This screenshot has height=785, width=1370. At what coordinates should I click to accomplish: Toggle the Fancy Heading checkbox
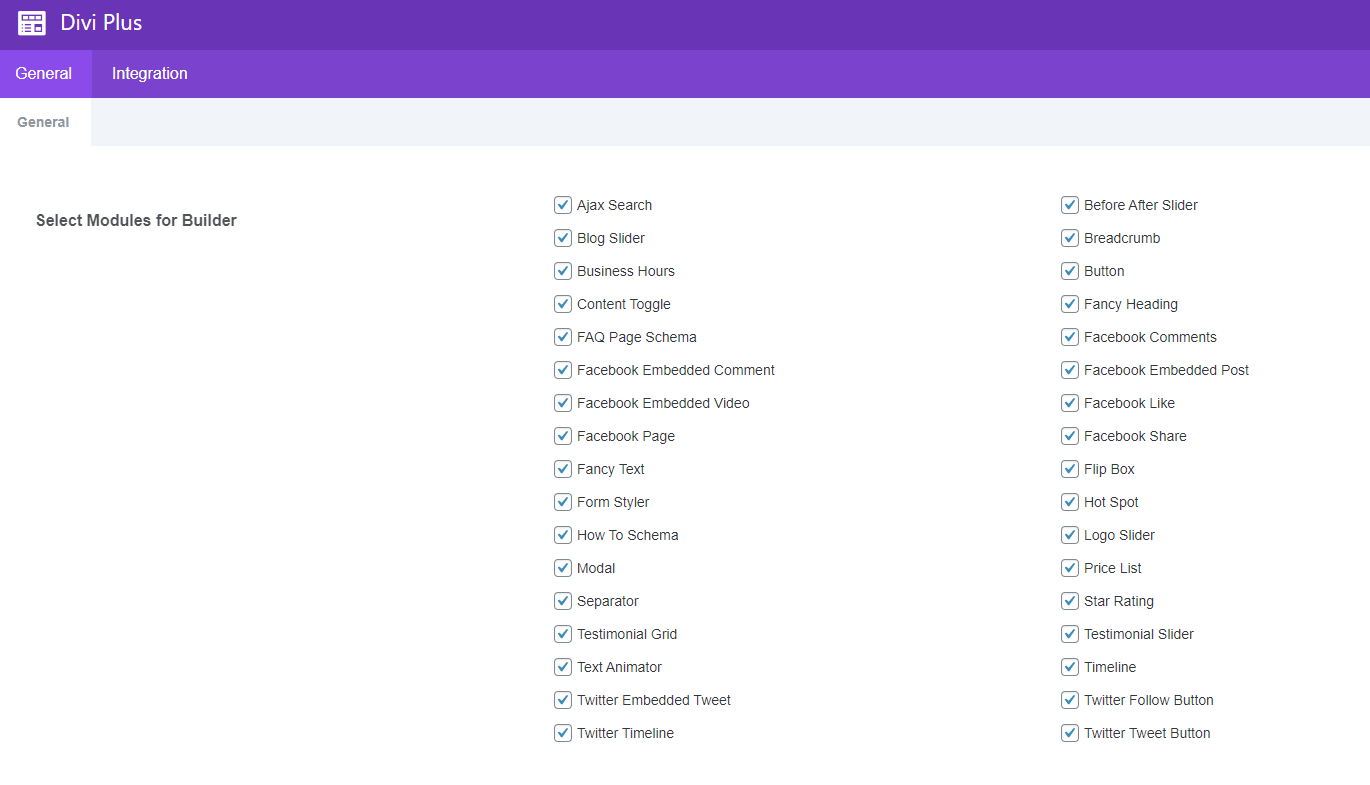click(x=1070, y=304)
